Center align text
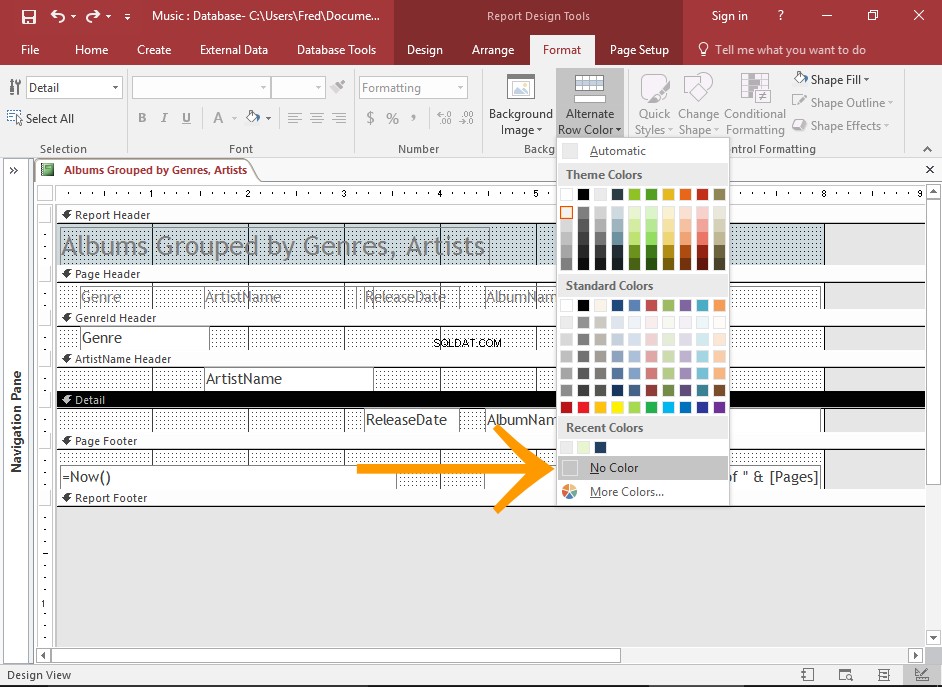942x687 pixels. click(x=317, y=118)
